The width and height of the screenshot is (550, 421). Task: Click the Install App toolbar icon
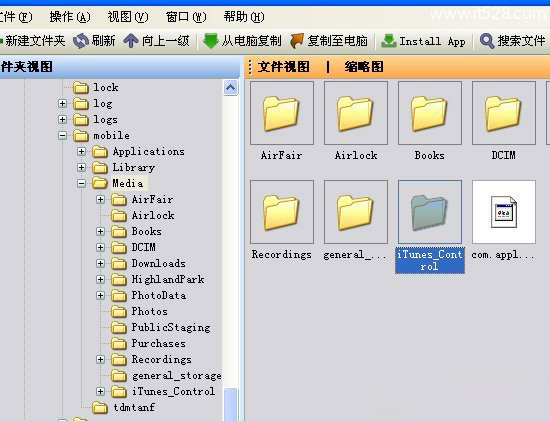[x=389, y=41]
